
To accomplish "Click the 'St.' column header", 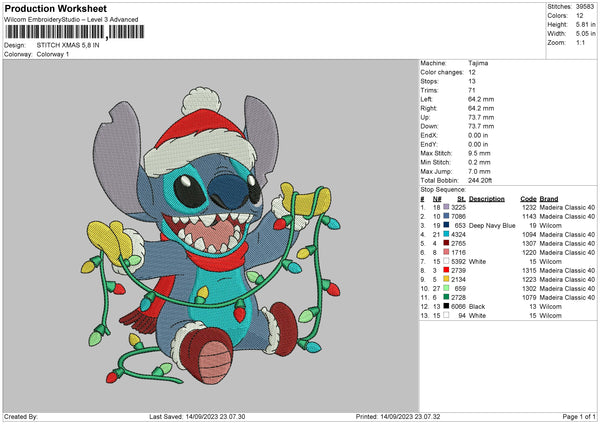I will (x=461, y=199).
